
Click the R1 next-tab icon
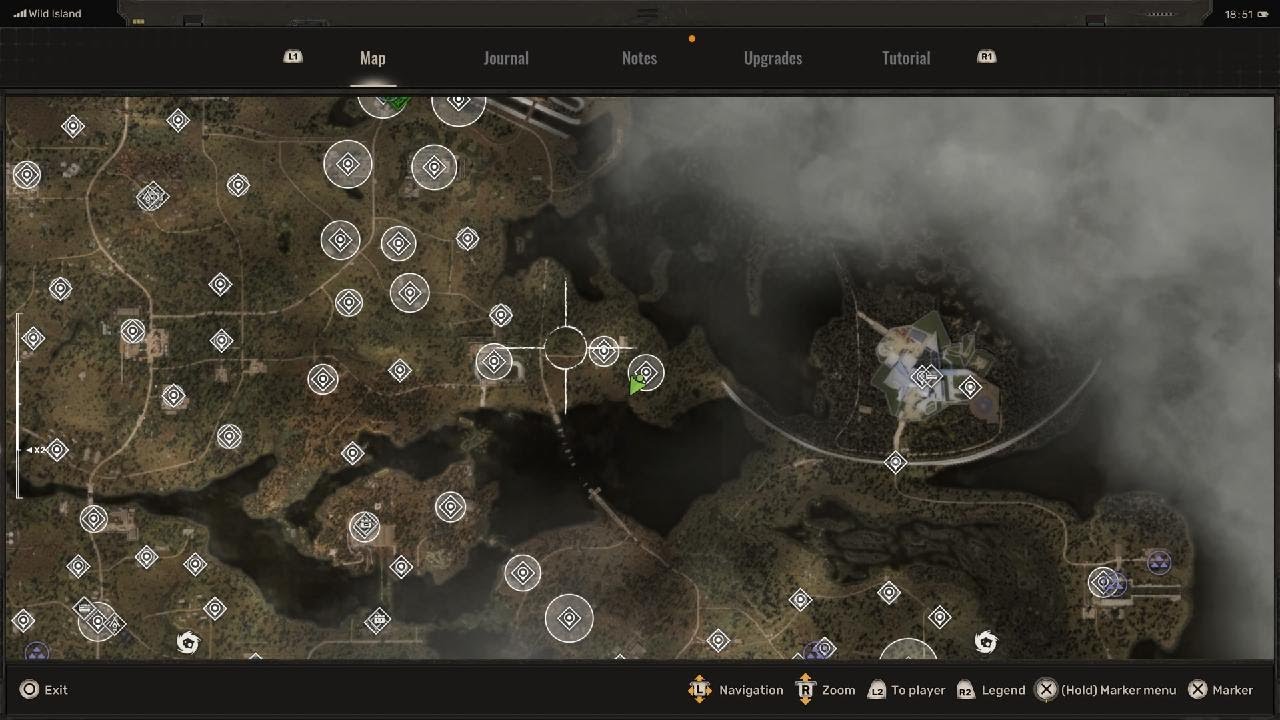[x=987, y=57]
